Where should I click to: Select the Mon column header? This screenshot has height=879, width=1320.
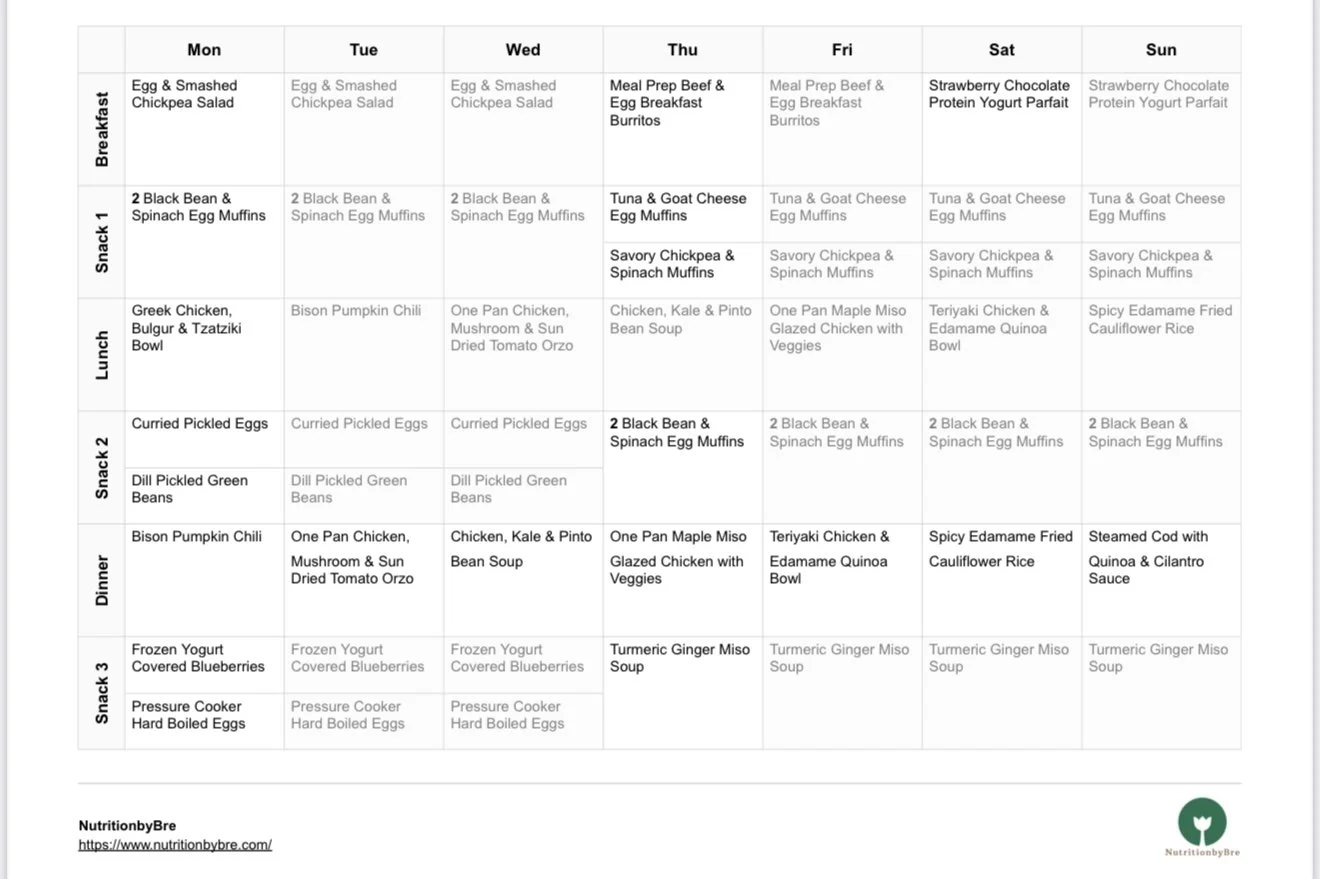tap(204, 50)
